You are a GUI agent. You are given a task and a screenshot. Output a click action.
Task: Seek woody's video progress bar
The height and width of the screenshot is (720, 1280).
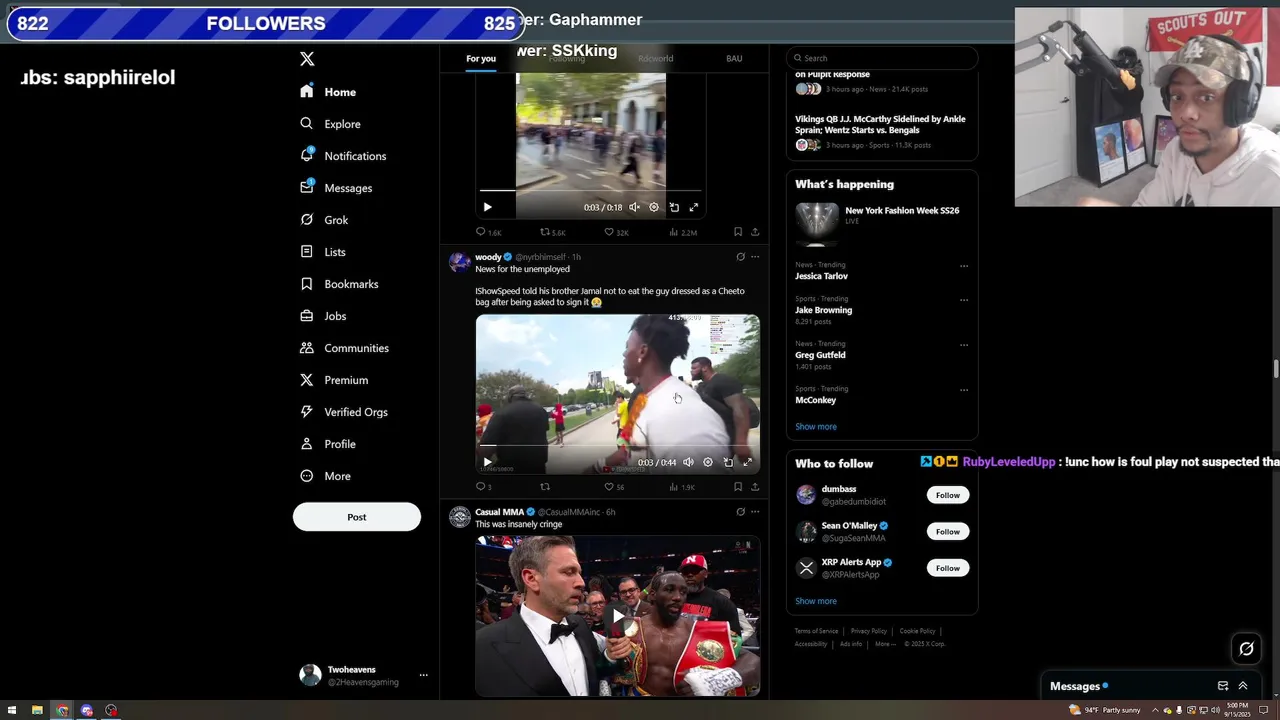(x=618, y=446)
